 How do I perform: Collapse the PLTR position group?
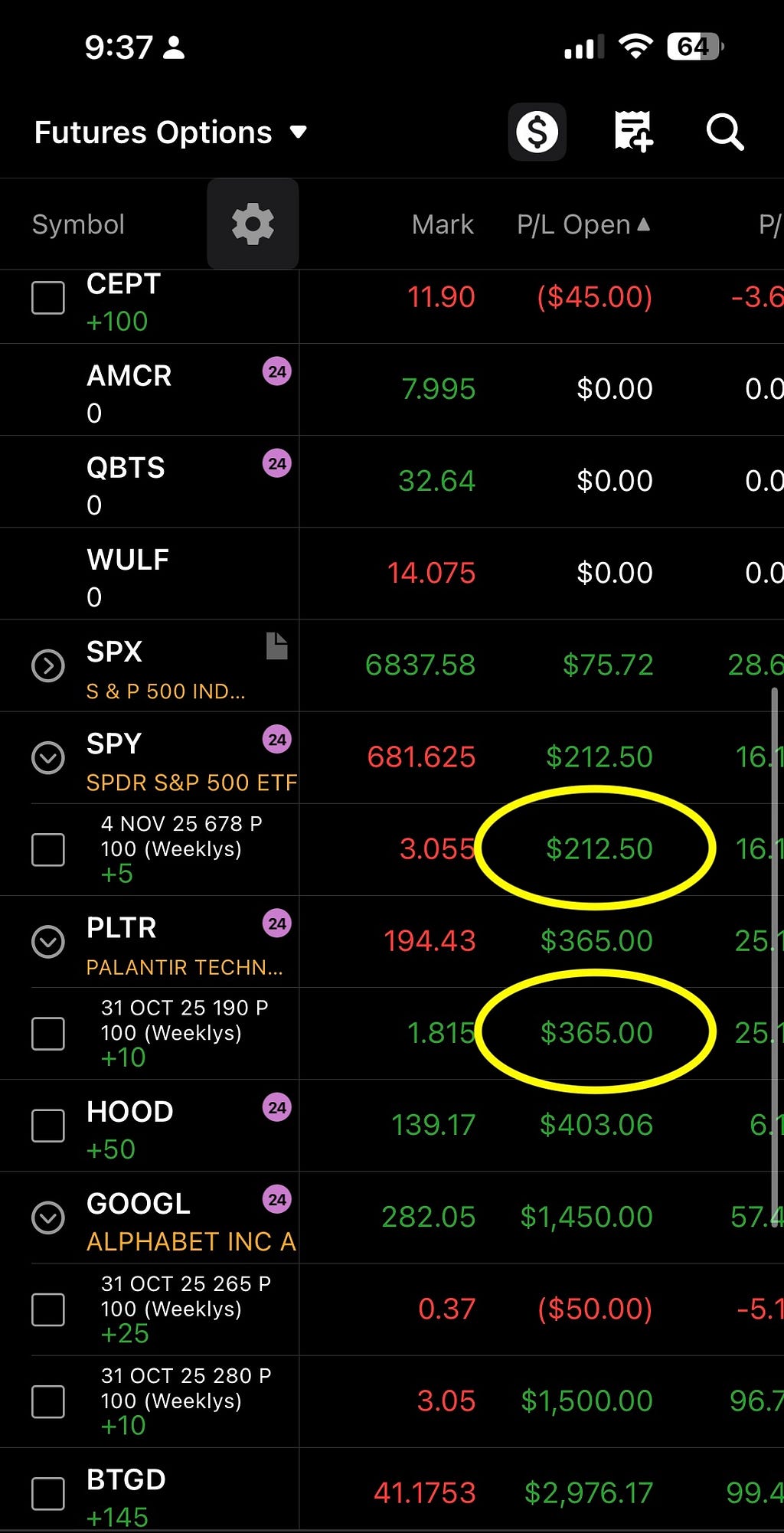coord(47,942)
